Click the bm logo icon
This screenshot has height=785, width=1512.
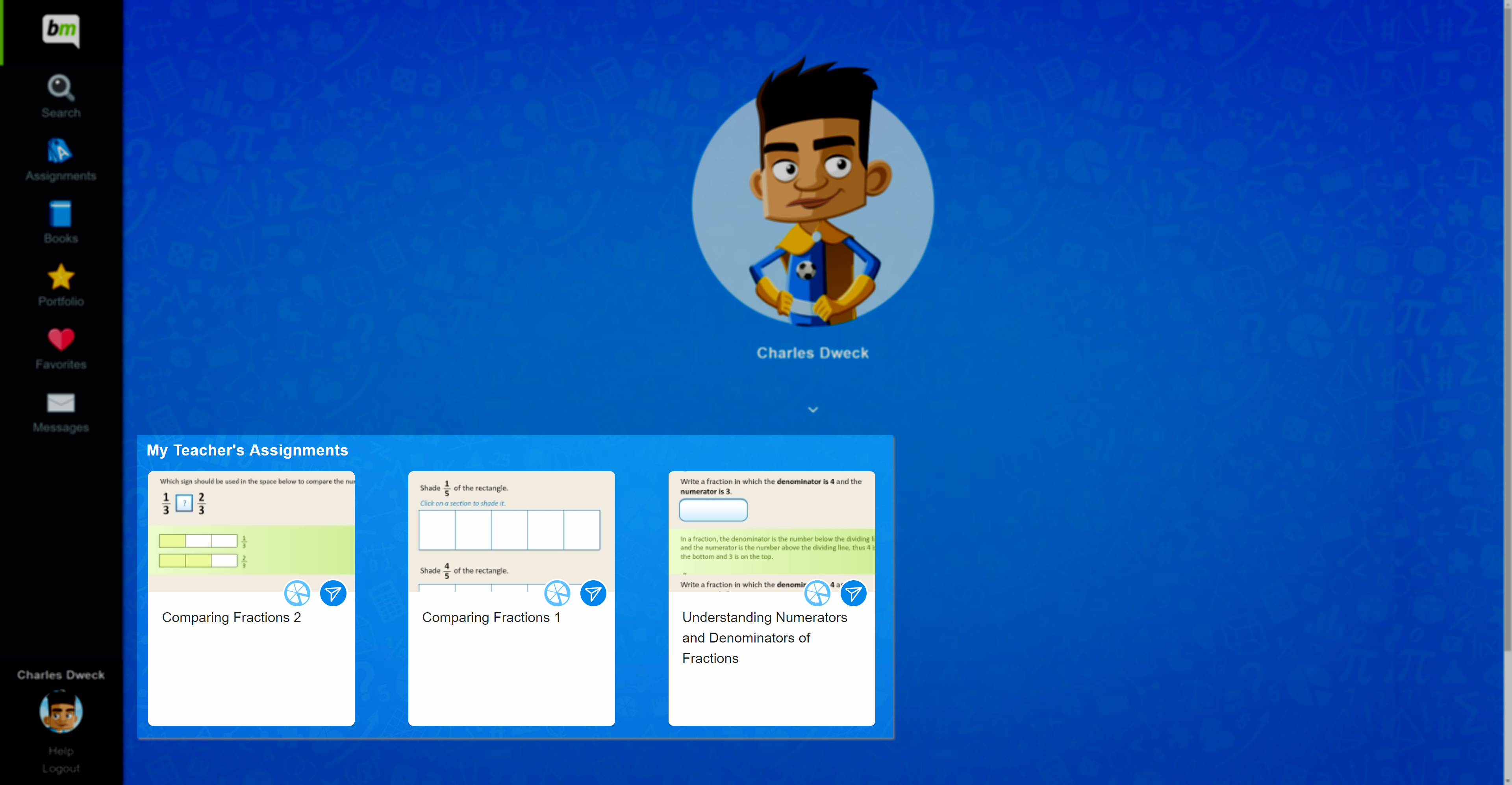[61, 30]
